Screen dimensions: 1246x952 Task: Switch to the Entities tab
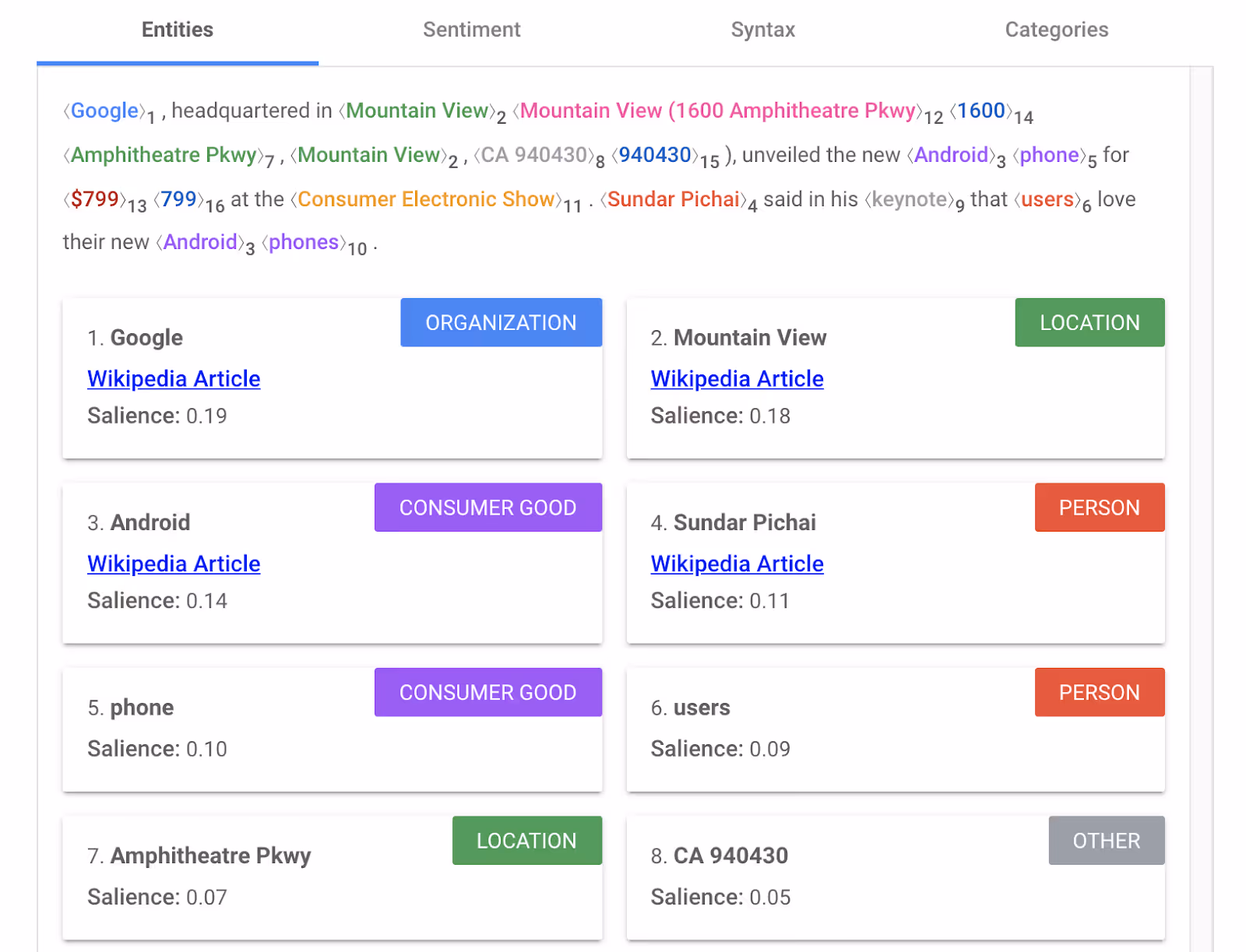(178, 30)
